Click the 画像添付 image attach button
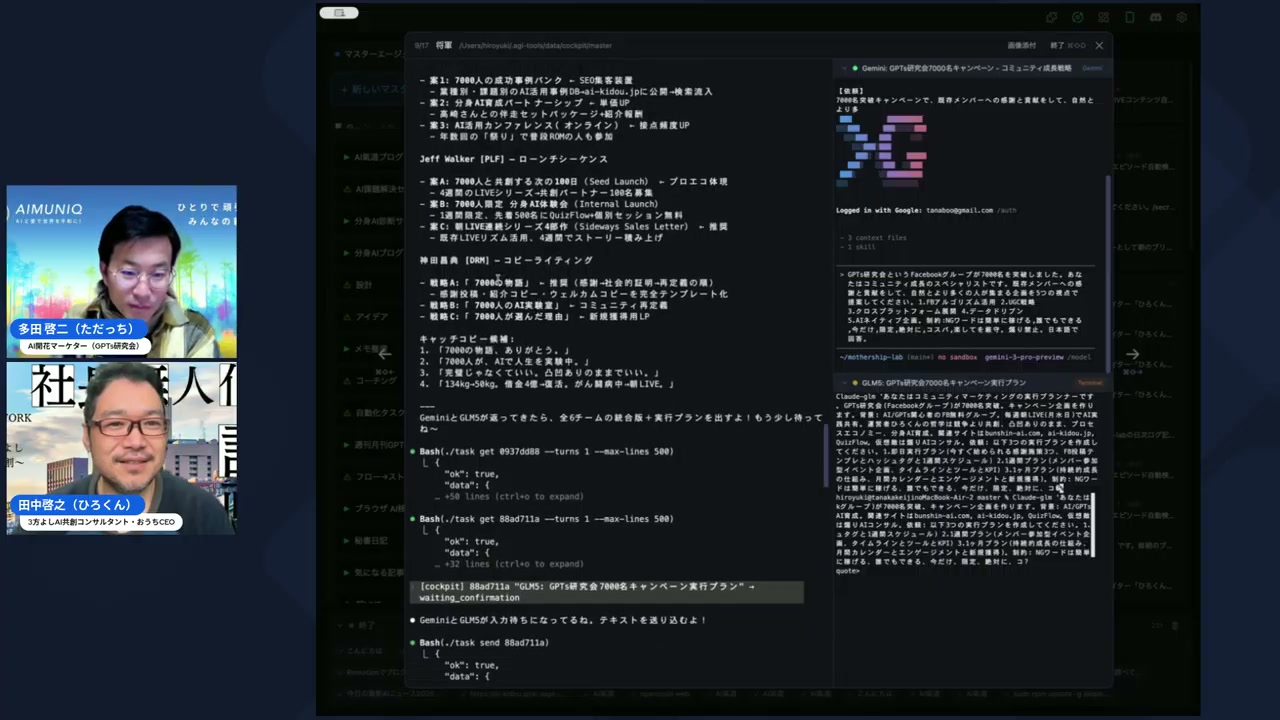Screen dimensions: 1280x720 pos(1021,45)
